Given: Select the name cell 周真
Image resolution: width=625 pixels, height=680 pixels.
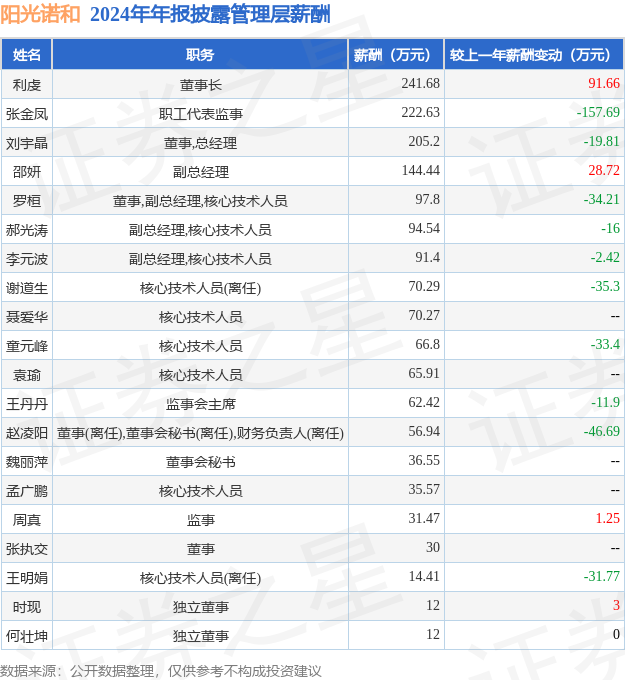Looking at the screenshot, I should click(26, 520).
